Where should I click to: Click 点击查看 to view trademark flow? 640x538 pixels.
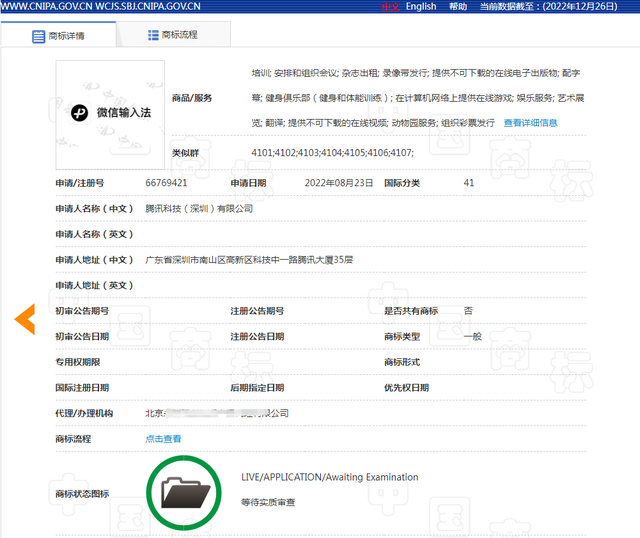pos(163,439)
